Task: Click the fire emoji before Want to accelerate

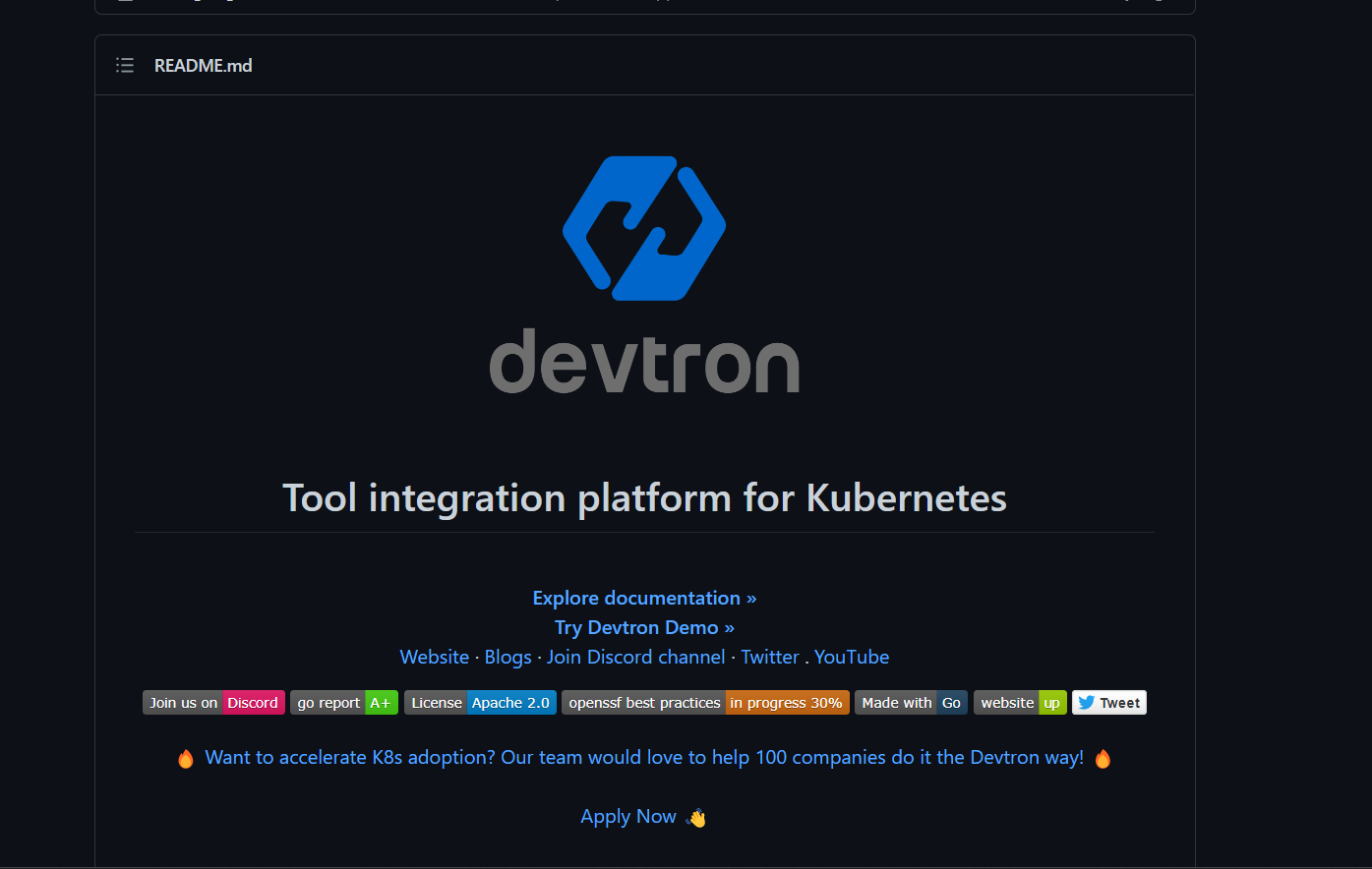Action: coord(186,759)
